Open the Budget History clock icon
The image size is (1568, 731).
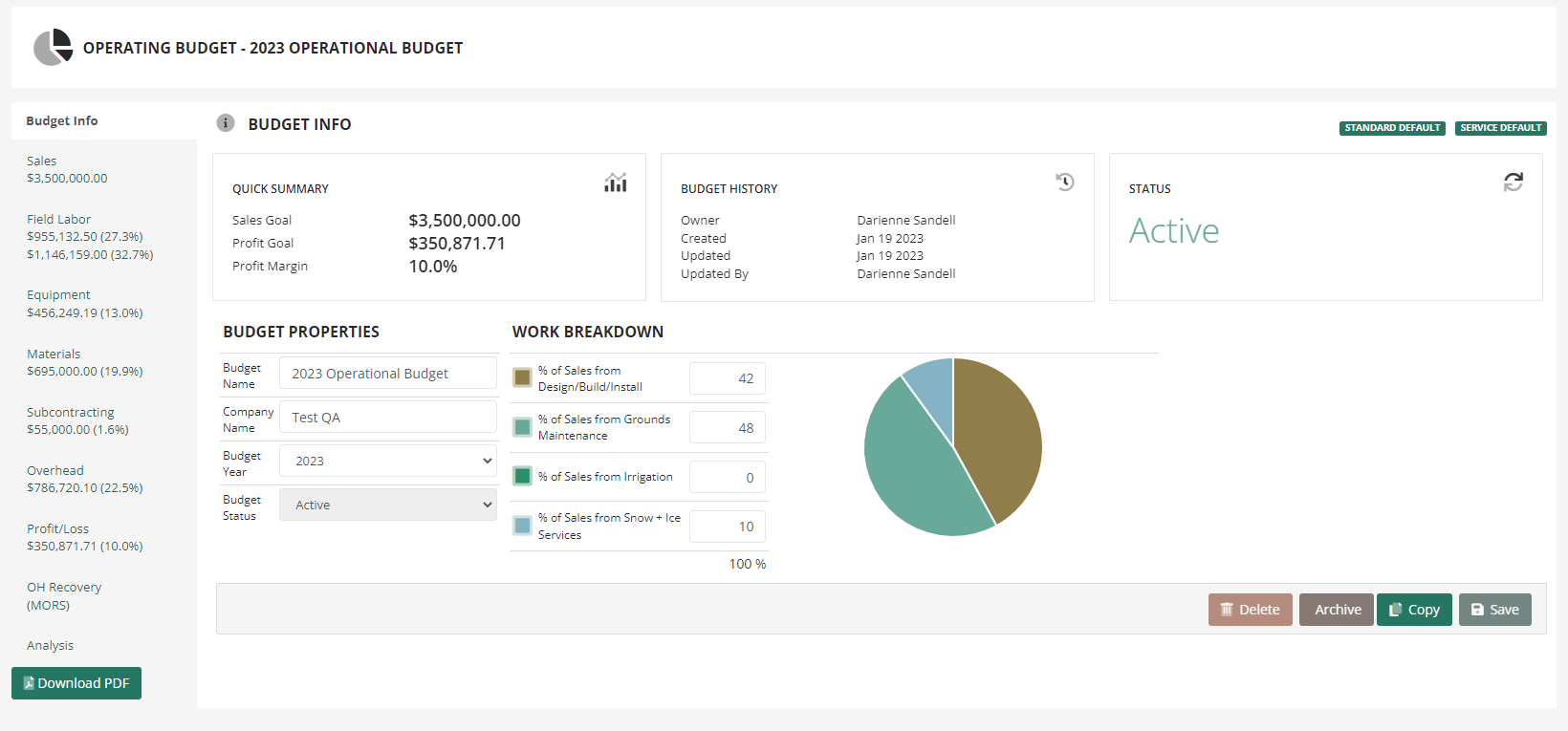[x=1065, y=182]
